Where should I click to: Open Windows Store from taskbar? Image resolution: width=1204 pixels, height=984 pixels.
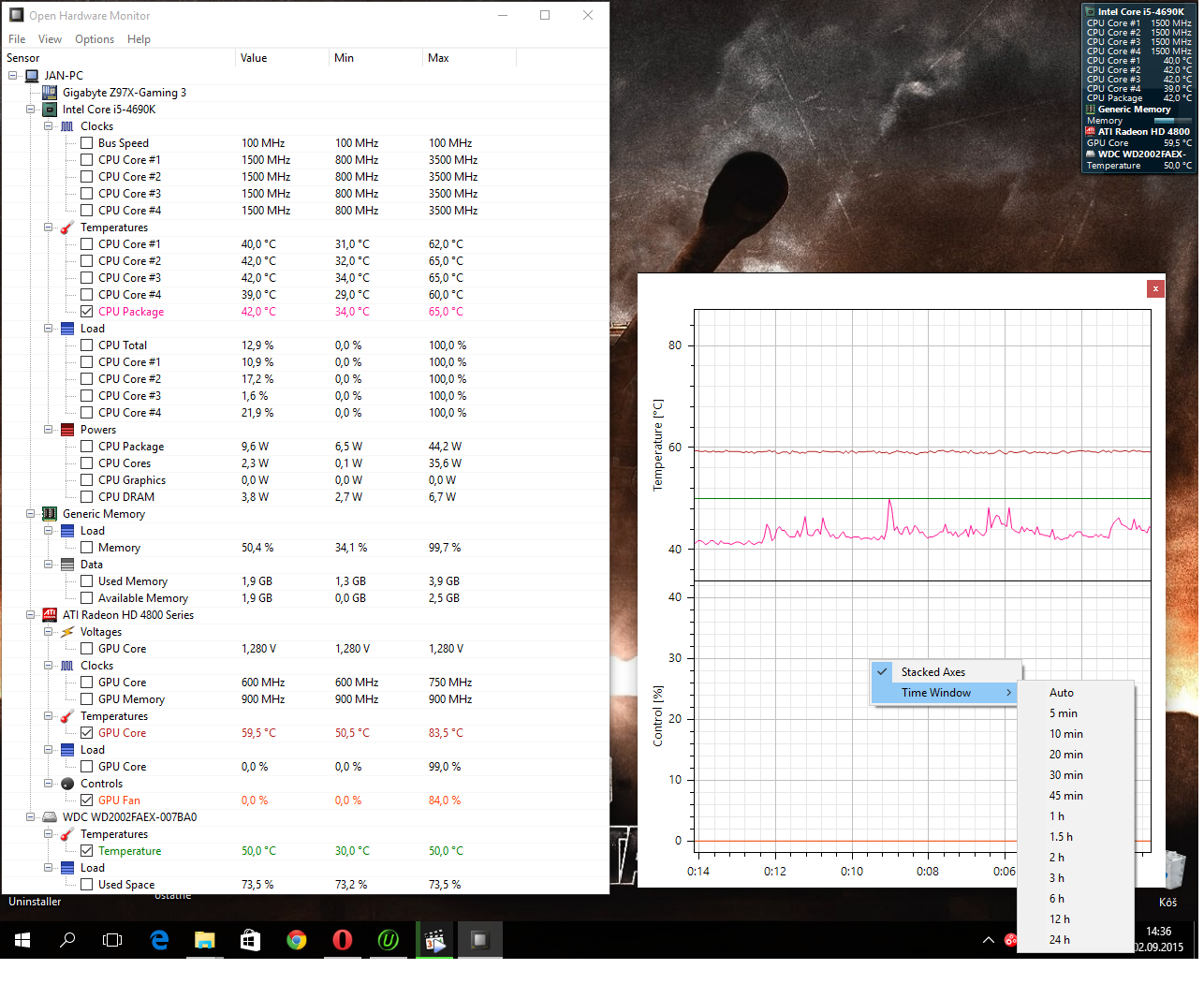pos(250,940)
